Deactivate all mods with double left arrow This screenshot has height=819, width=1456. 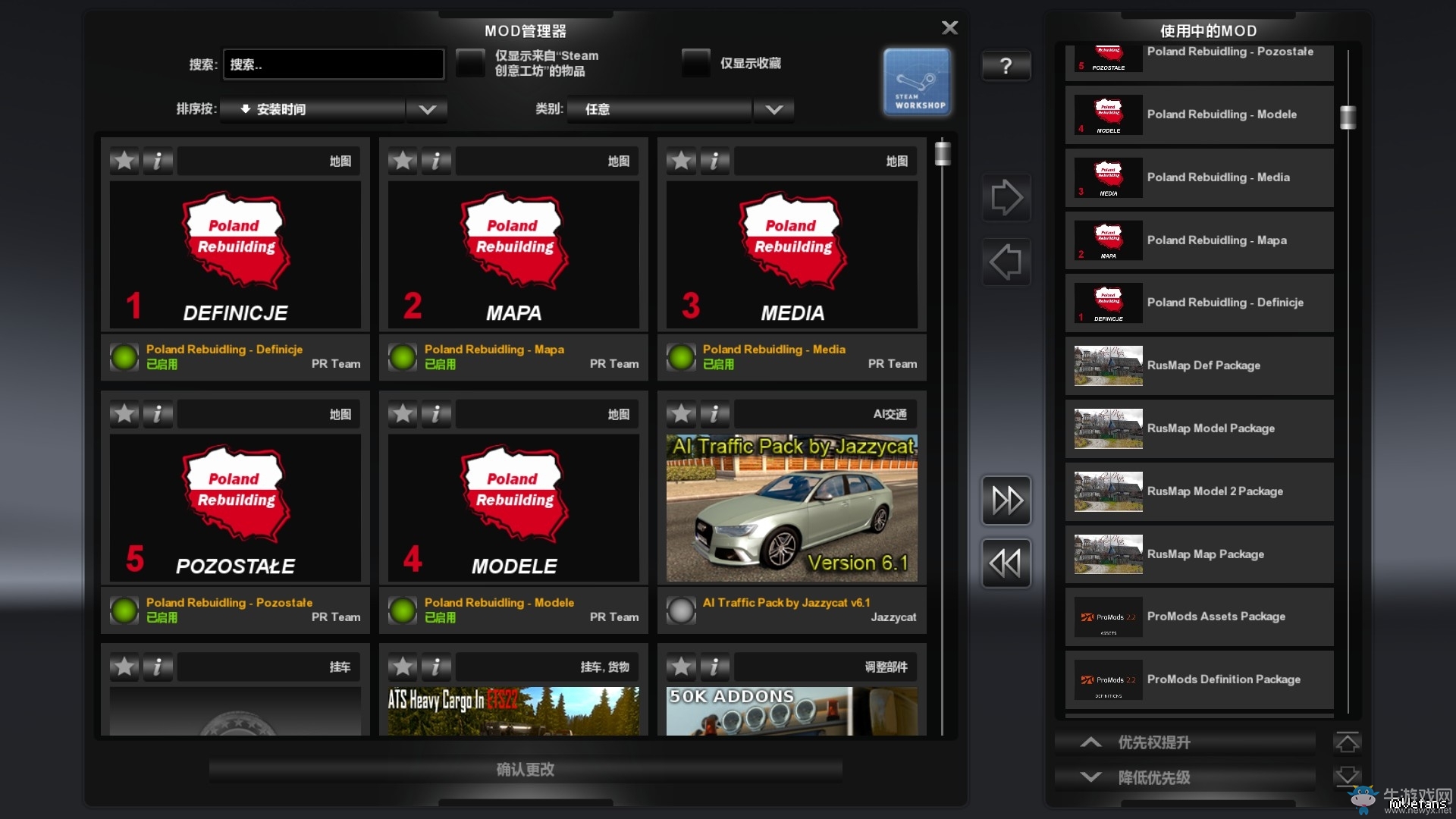(1006, 563)
